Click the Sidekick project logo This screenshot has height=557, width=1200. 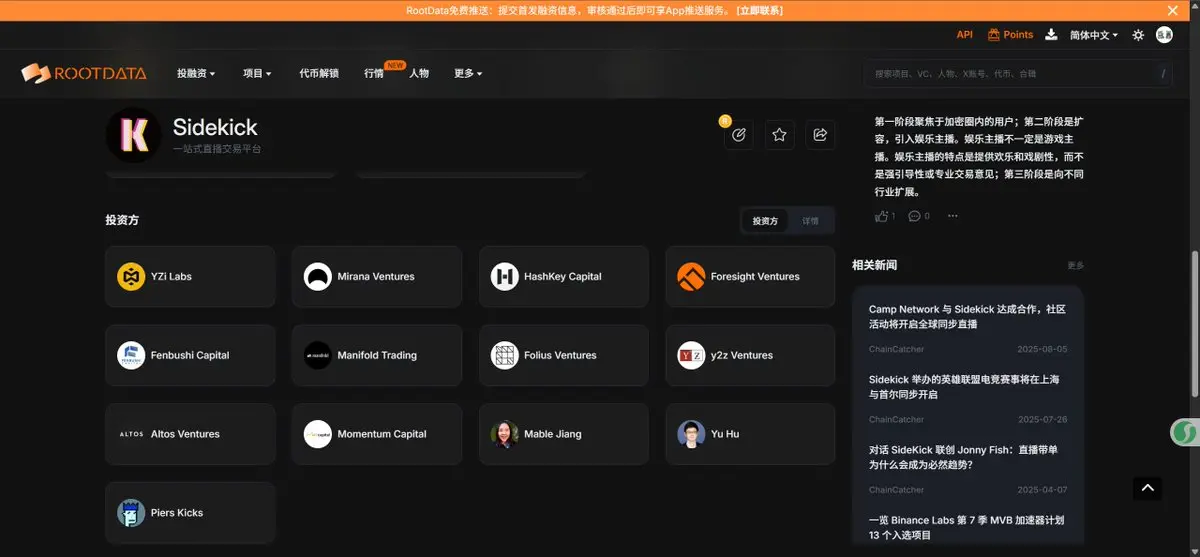pos(133,135)
